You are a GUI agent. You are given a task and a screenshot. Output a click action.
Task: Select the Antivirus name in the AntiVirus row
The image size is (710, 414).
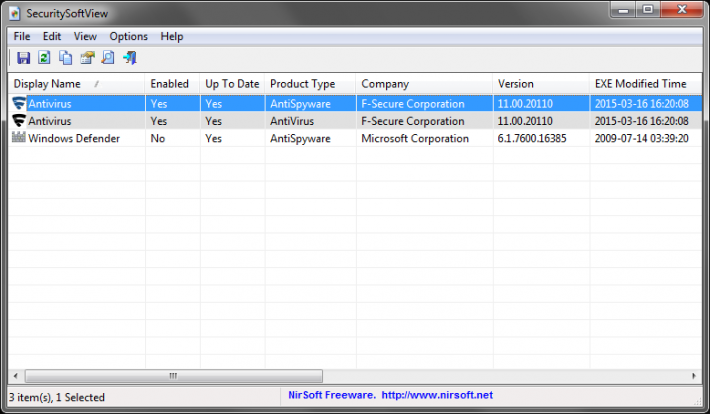(50, 121)
